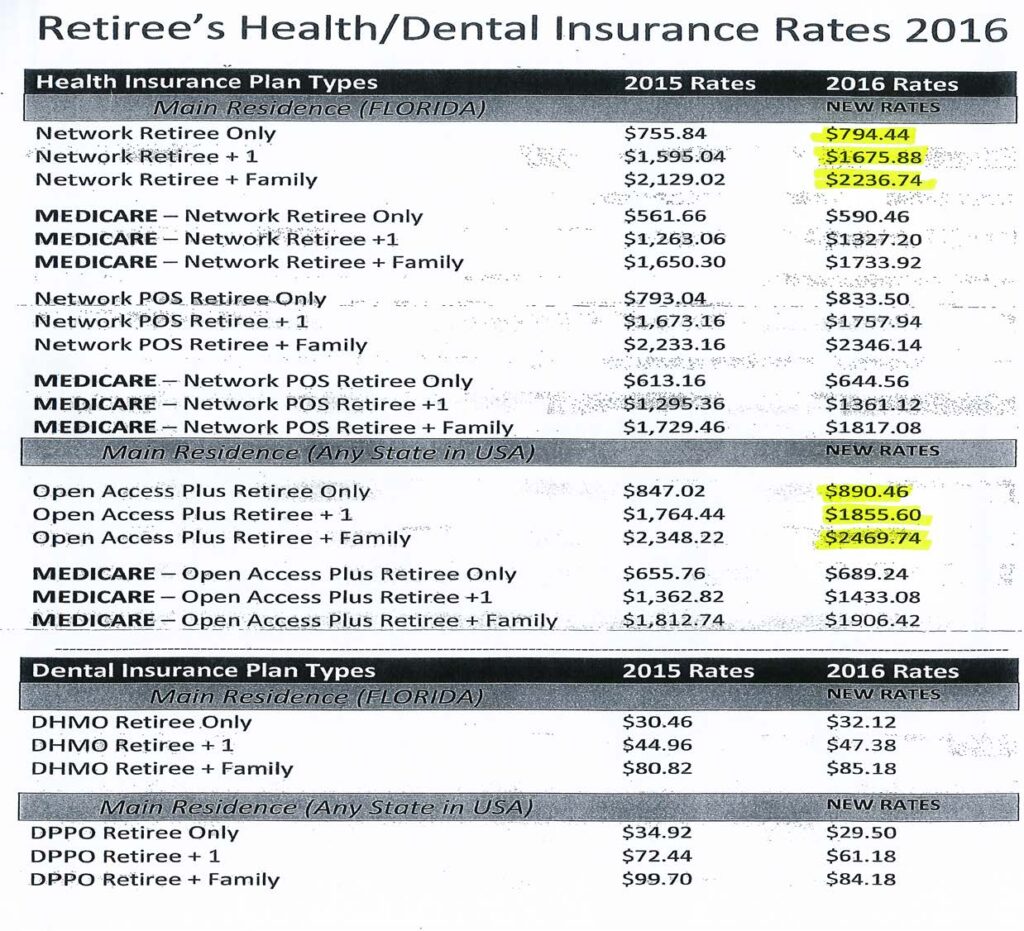Click the highlighted $1855.60 rate
The image size is (1024, 931).
[x=874, y=514]
